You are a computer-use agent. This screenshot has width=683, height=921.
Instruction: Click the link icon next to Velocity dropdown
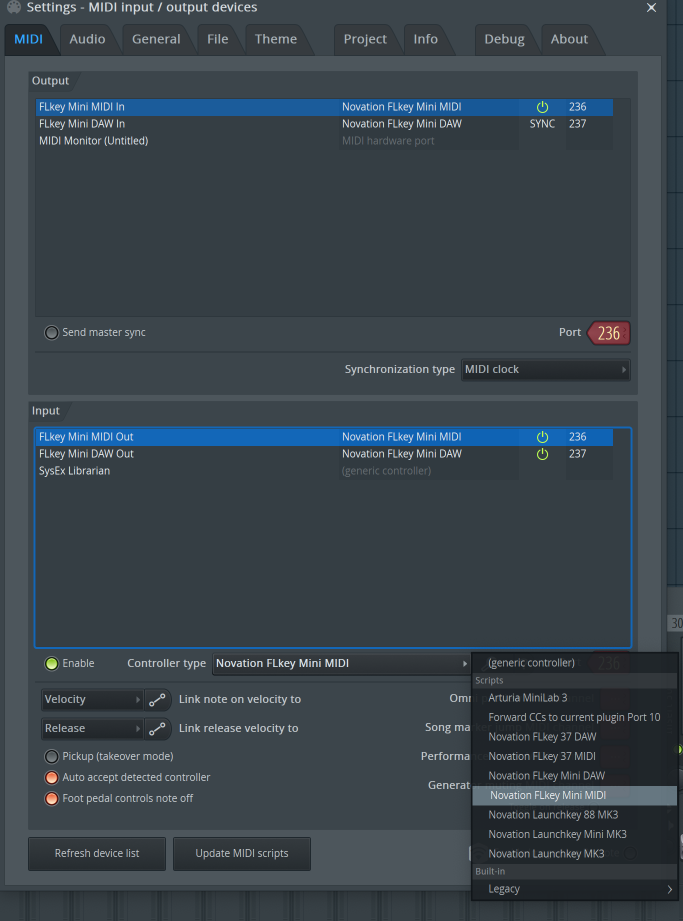(x=157, y=700)
